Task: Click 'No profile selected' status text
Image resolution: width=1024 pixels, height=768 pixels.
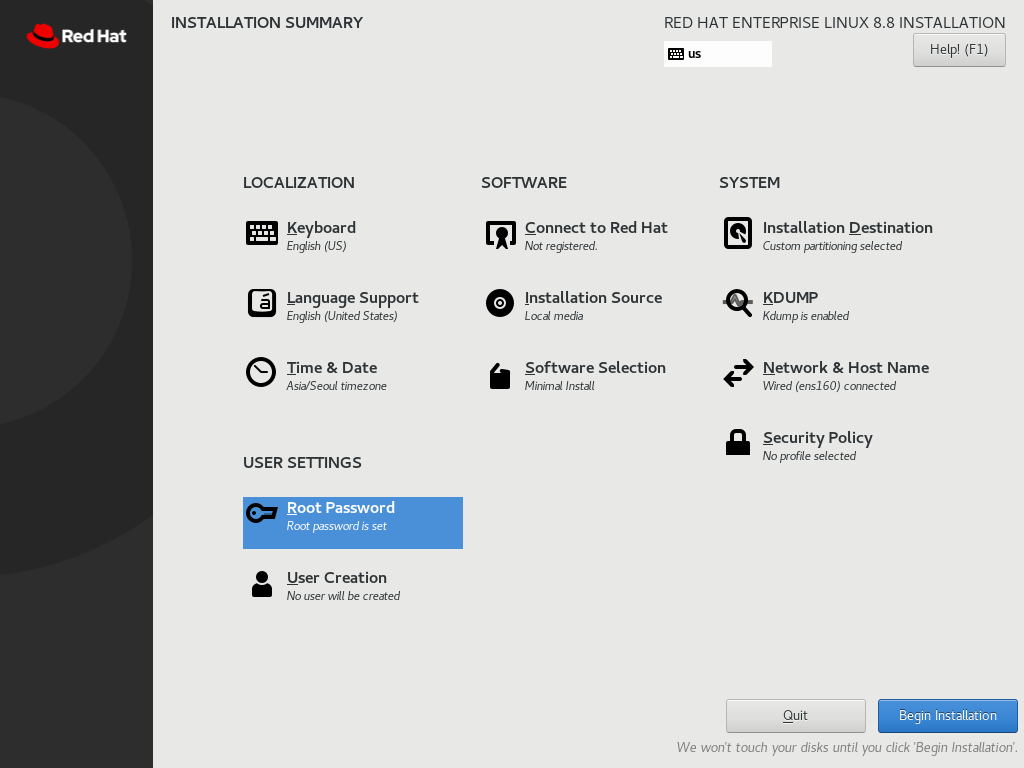Action: click(809, 456)
